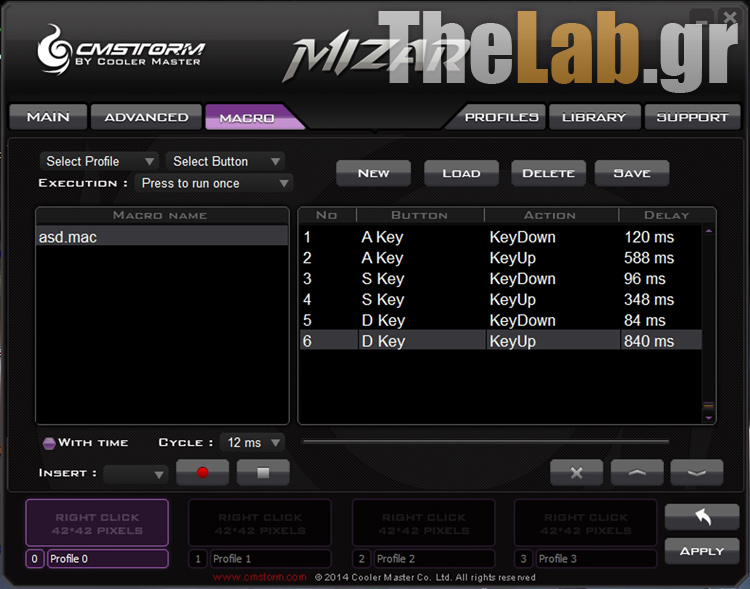The image size is (750, 589).
Task: Expand the Execution mode dropdown
Action: [x=214, y=183]
